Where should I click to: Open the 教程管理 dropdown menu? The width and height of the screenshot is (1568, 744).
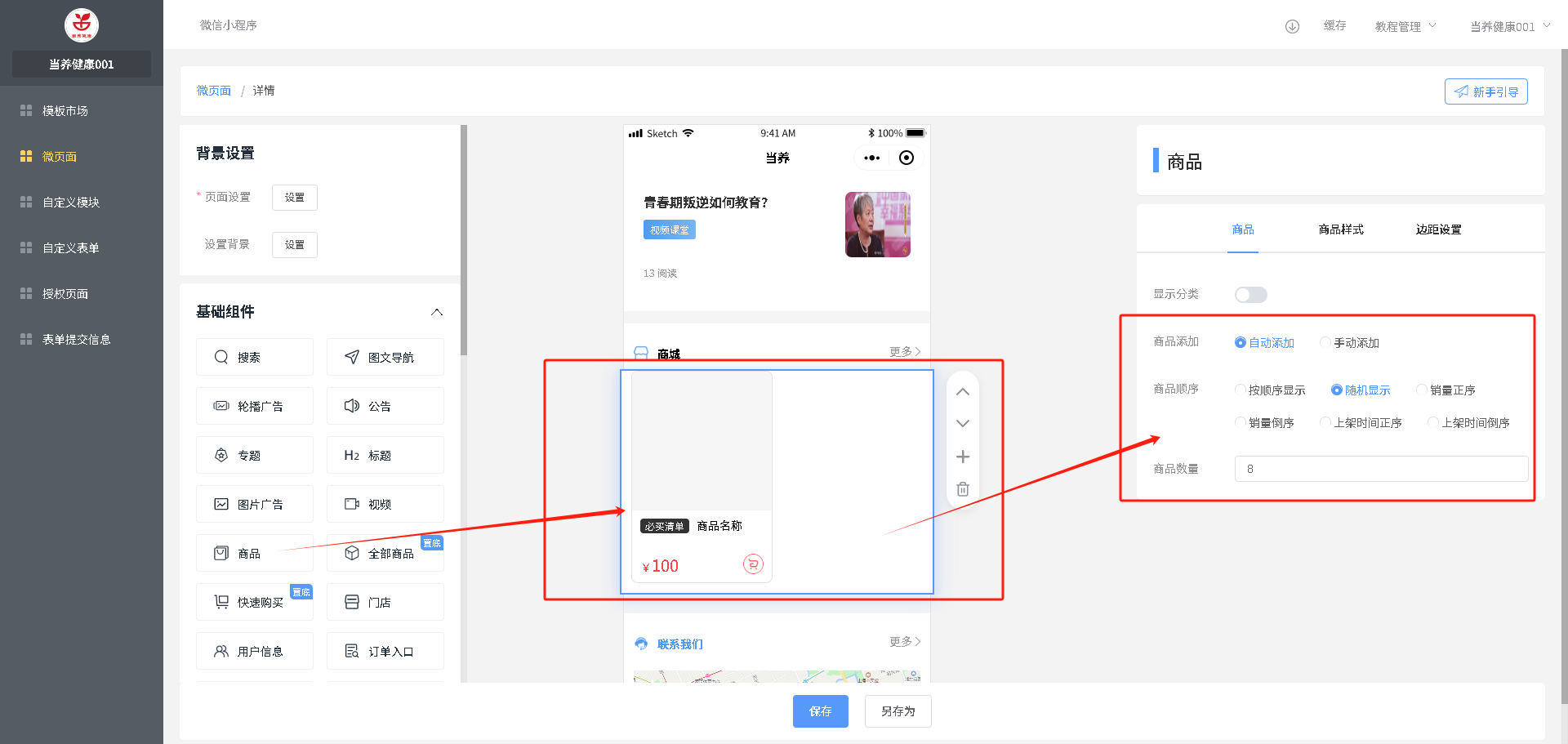click(1405, 26)
